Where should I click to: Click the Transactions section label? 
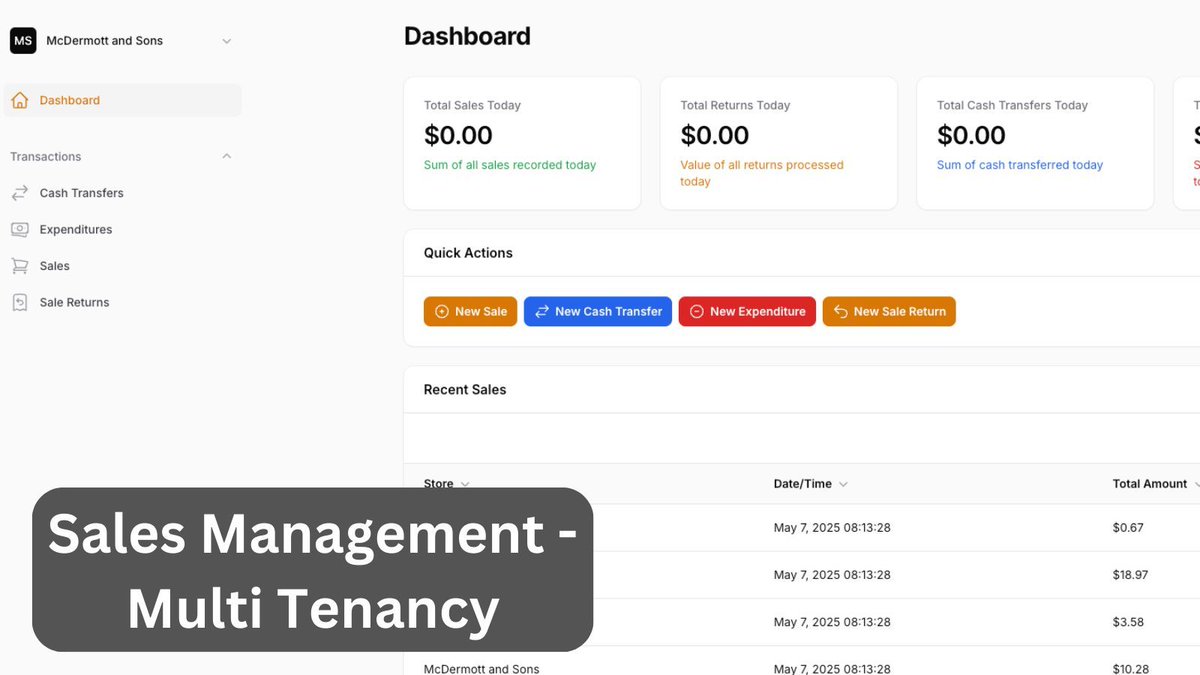(x=46, y=156)
